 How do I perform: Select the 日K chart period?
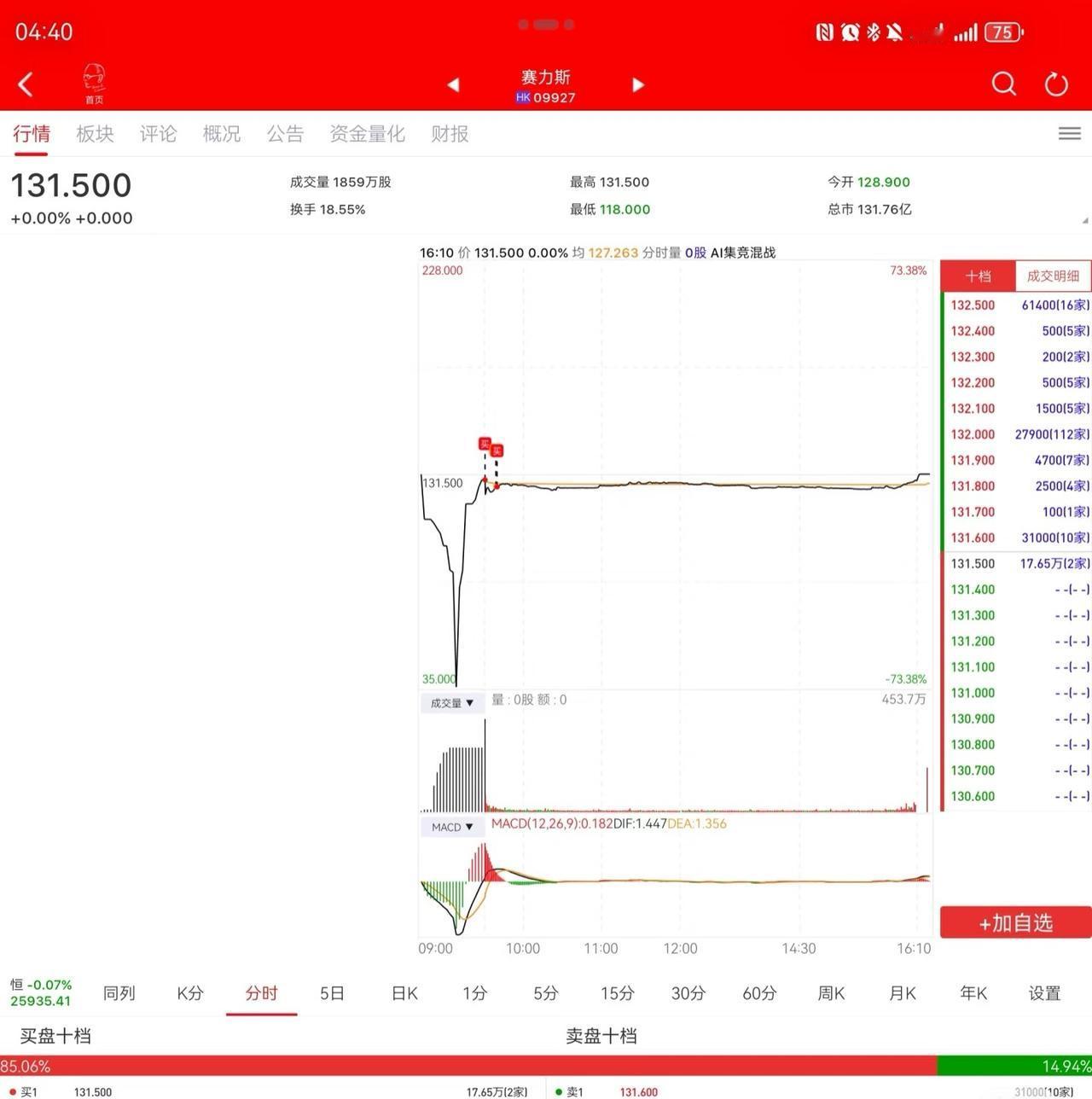(x=404, y=993)
